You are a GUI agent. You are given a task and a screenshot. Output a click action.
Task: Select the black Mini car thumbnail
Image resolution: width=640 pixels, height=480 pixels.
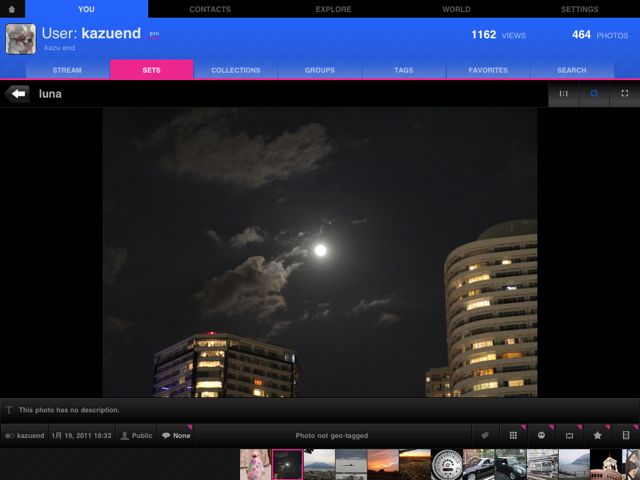tap(510, 464)
